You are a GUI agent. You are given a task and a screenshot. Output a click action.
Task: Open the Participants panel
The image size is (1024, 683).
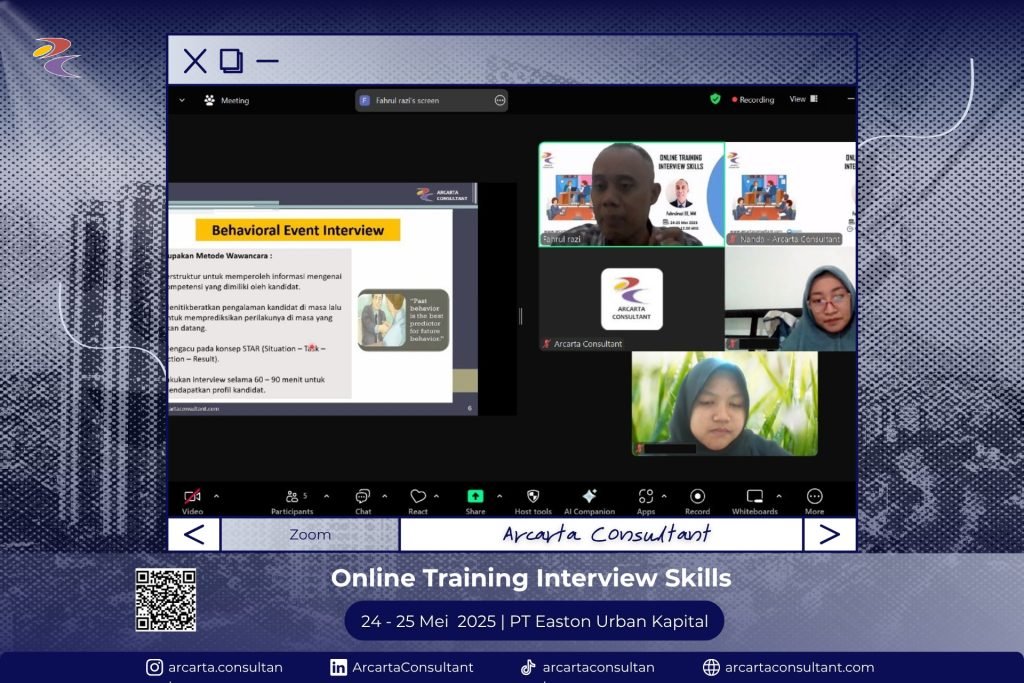291,497
